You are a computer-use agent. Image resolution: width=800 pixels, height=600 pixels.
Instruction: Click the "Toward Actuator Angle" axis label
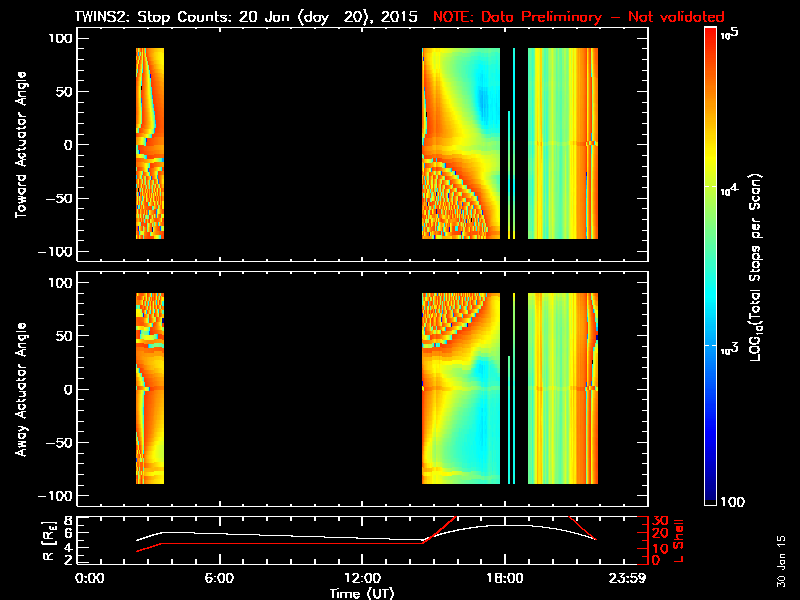(x=21, y=145)
